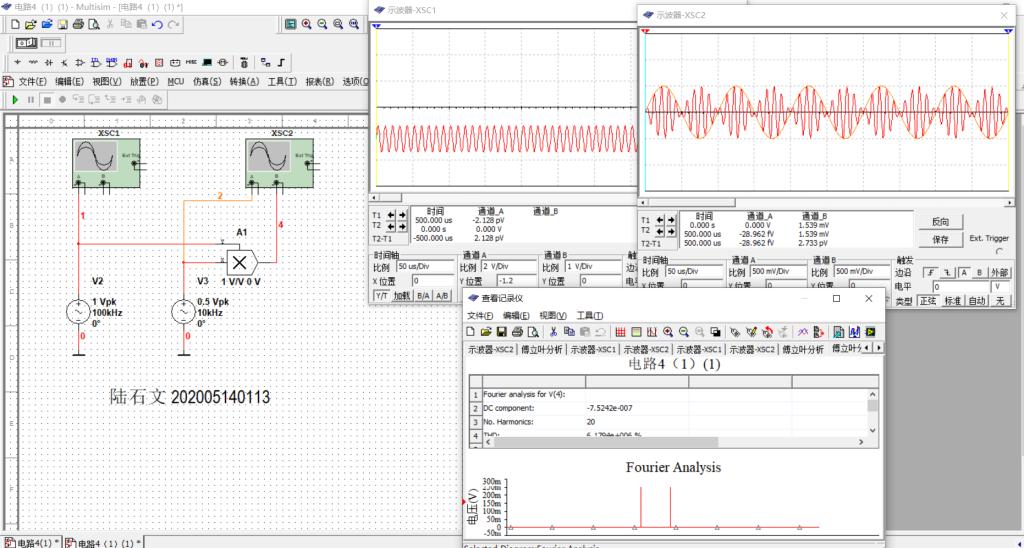The image size is (1024, 548).
Task: Open MCU menu
Action: click(x=176, y=82)
